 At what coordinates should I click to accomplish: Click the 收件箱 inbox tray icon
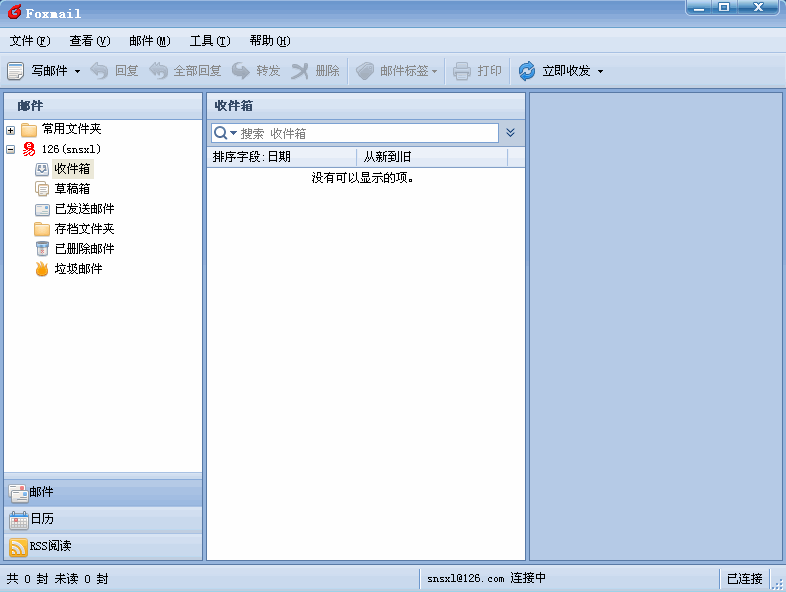(x=42, y=169)
